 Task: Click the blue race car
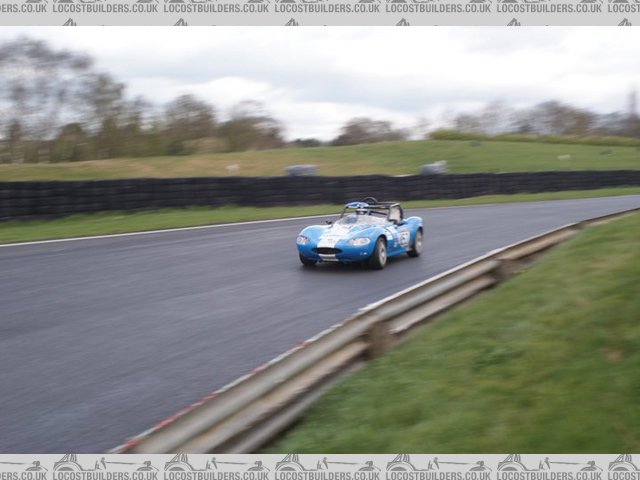click(360, 237)
